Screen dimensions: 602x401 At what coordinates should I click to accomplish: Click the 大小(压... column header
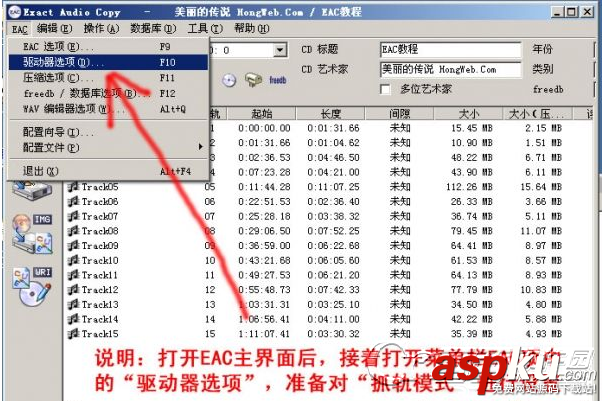tap(538, 114)
